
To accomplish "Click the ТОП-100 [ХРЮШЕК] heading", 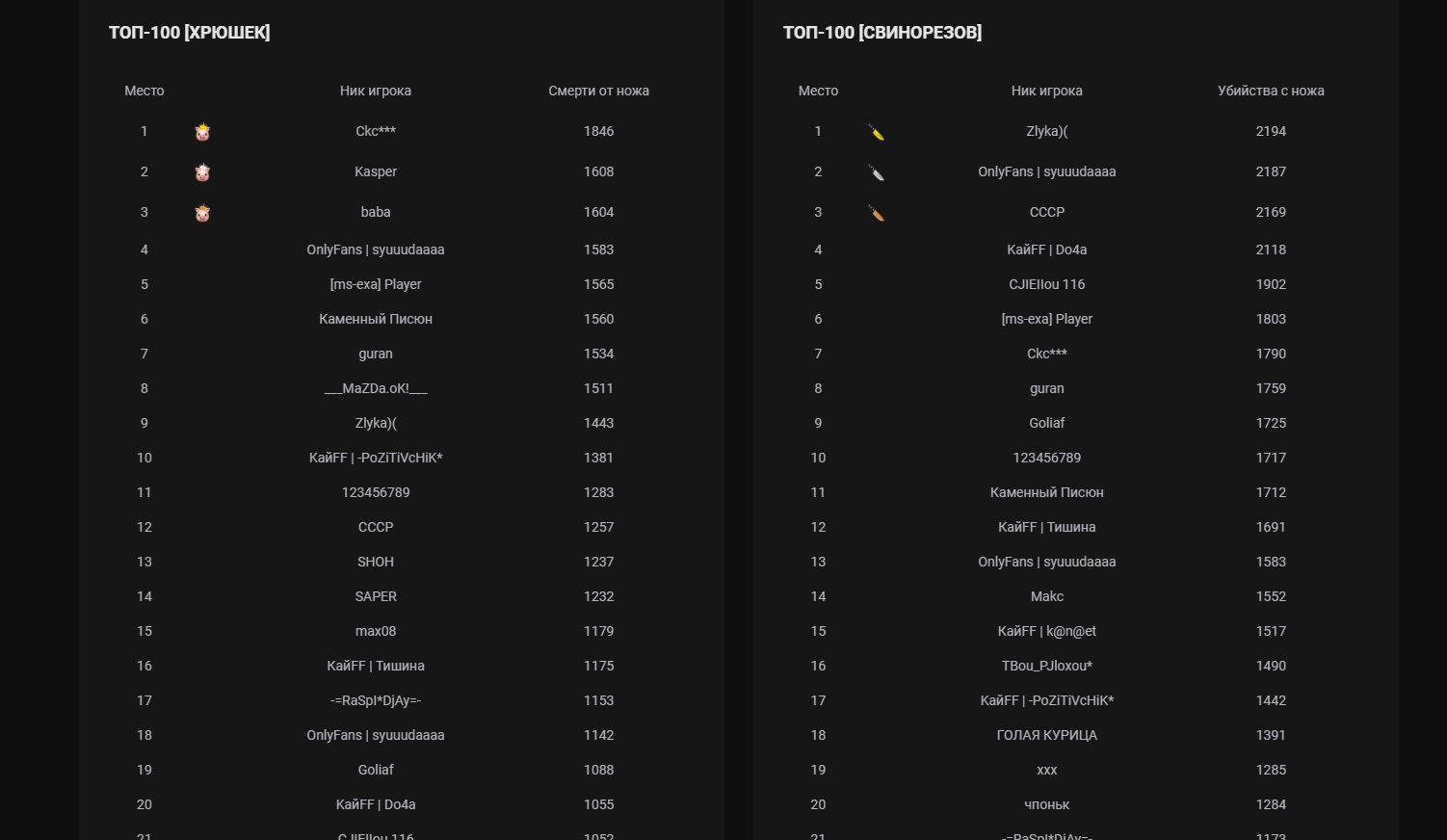I will click(x=189, y=33).
